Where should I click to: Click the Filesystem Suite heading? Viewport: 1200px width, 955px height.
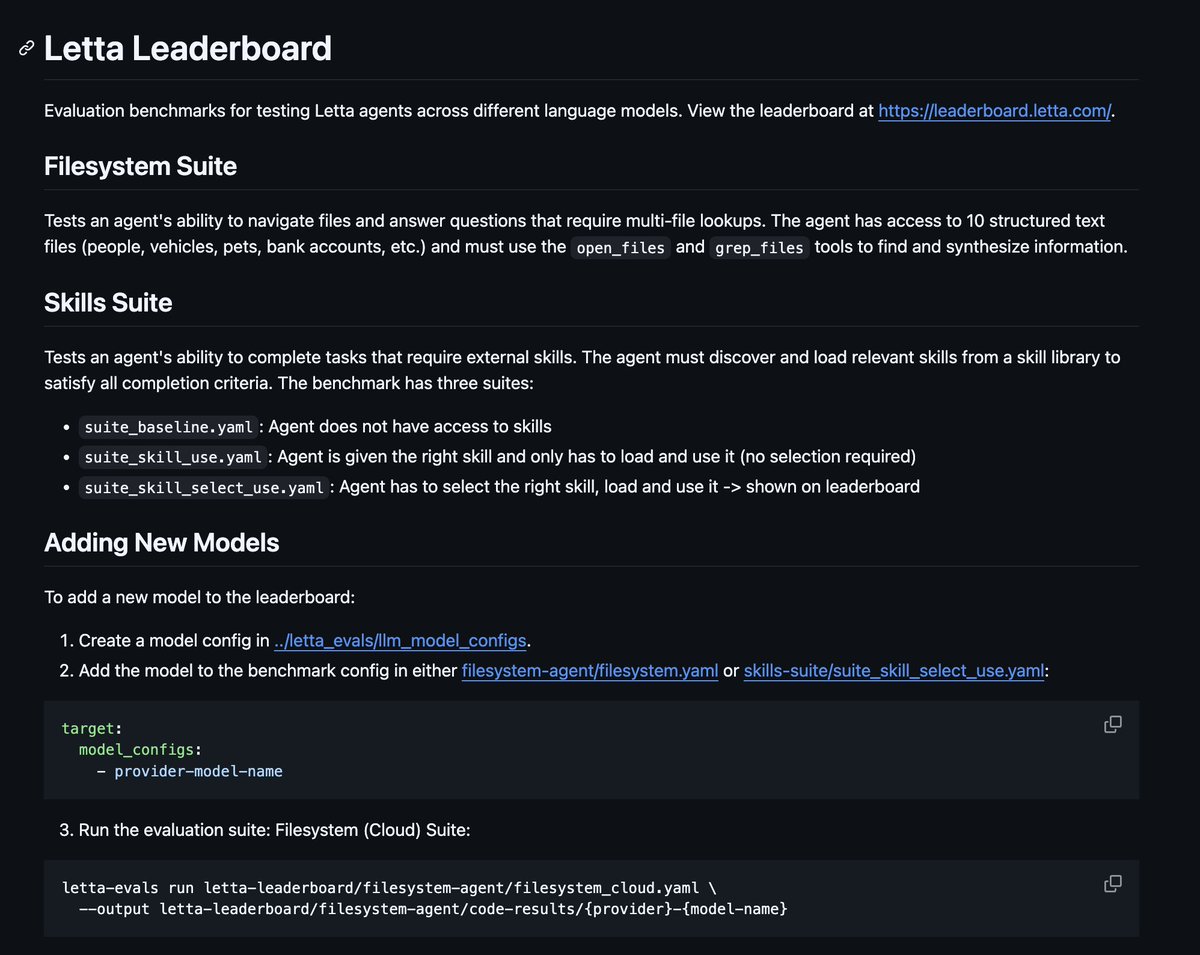140,166
